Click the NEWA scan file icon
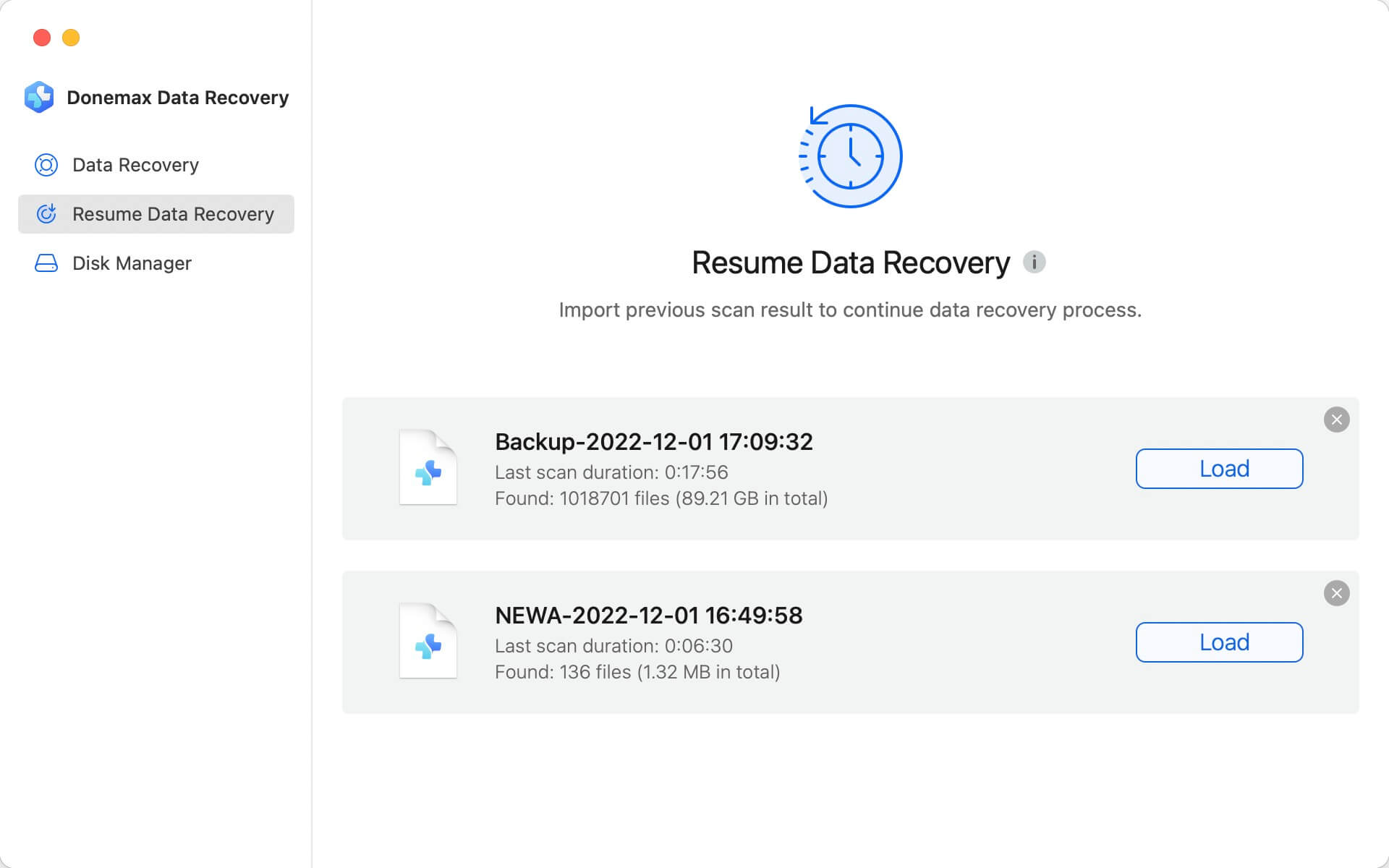 tap(428, 641)
